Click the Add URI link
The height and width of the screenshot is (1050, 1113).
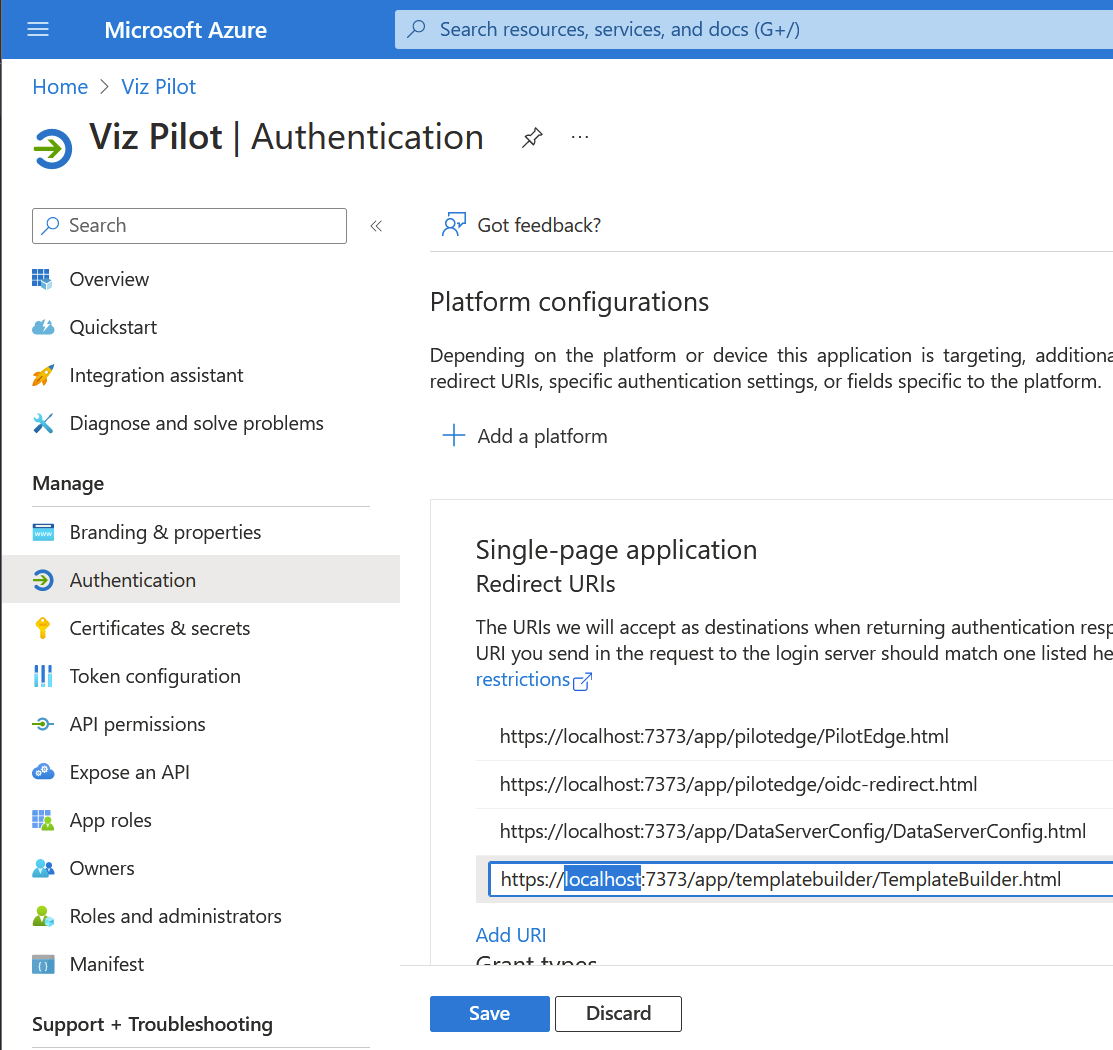point(510,935)
